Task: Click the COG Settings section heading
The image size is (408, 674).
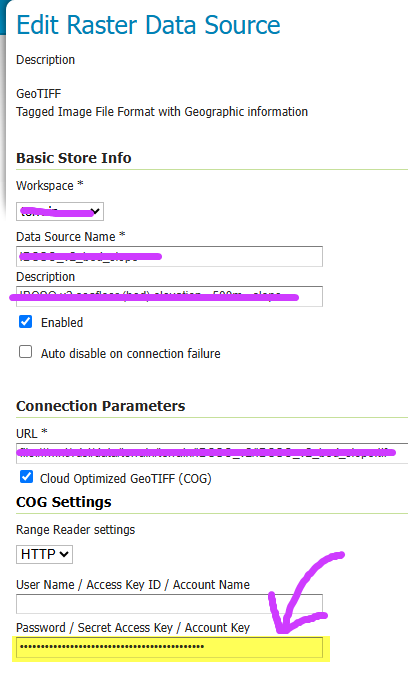Action: coord(64,502)
